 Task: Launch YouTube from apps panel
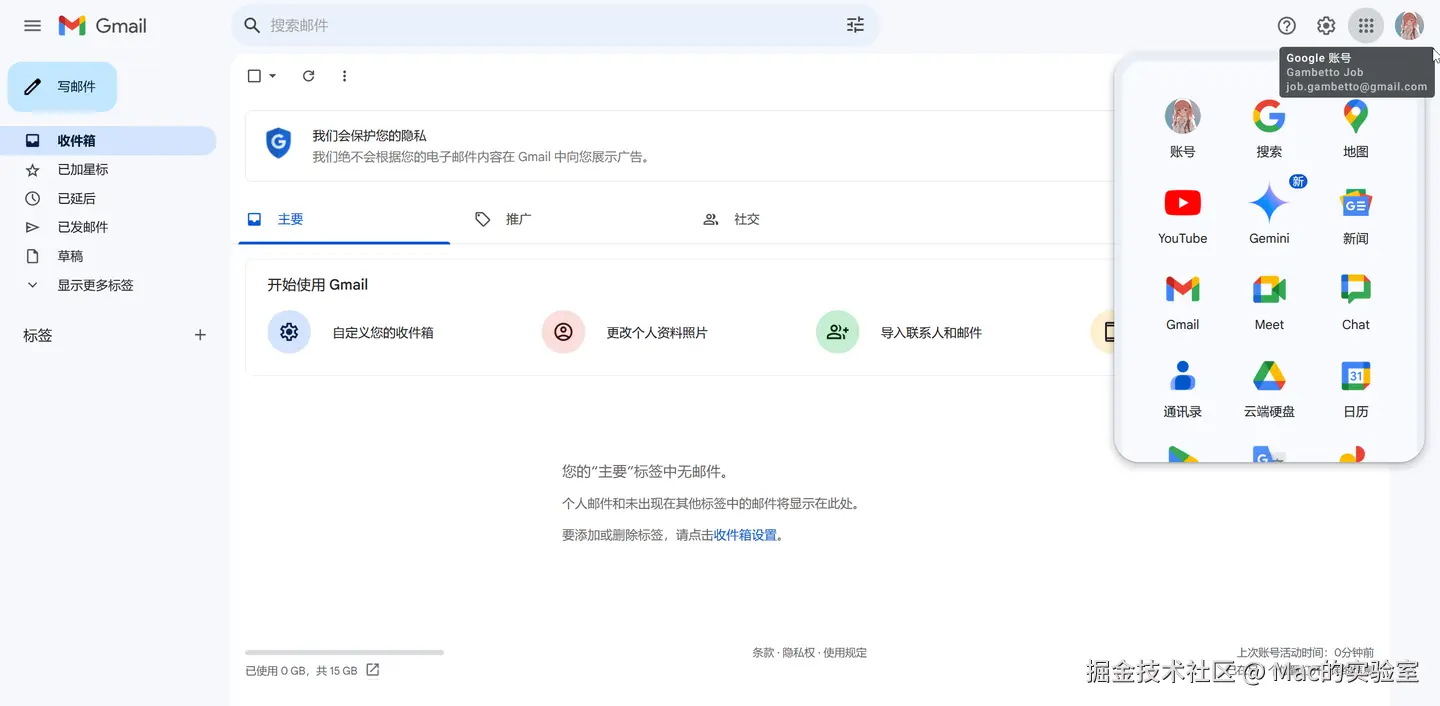tap(1182, 216)
